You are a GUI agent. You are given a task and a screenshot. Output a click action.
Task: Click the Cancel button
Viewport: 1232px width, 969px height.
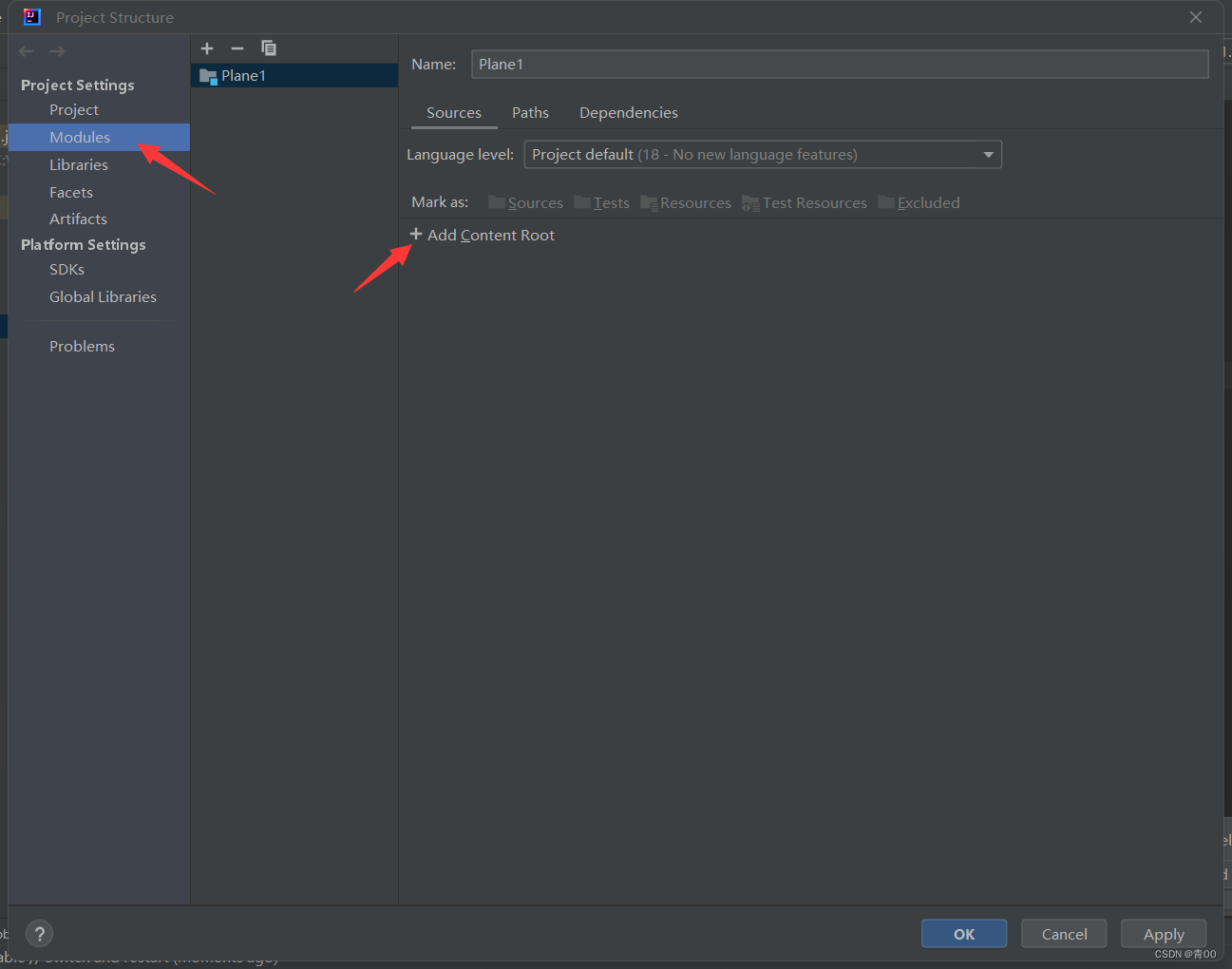pos(1064,934)
